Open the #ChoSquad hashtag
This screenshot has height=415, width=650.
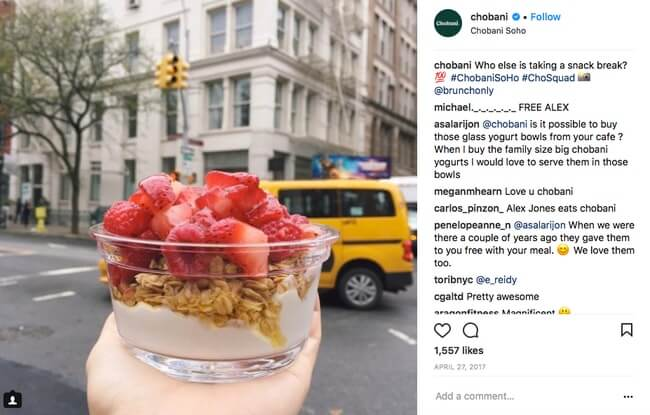tap(548, 78)
